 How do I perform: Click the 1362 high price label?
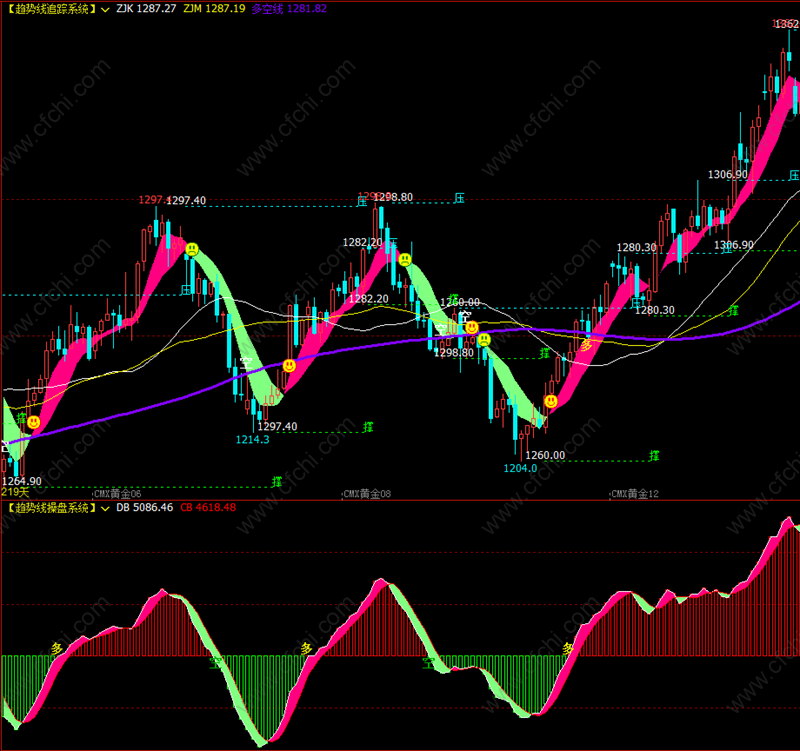(x=786, y=24)
